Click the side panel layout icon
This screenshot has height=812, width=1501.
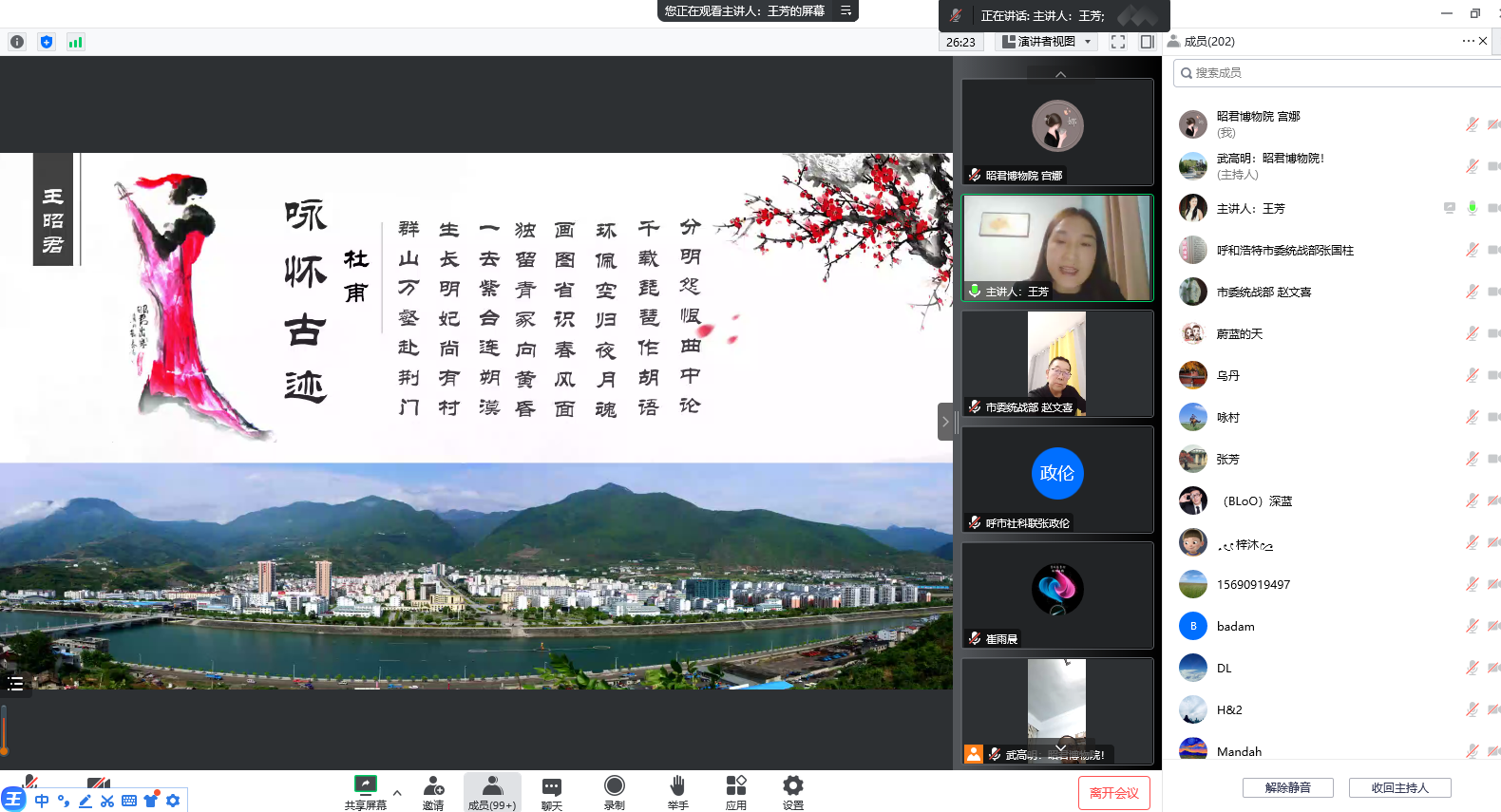click(x=1147, y=42)
